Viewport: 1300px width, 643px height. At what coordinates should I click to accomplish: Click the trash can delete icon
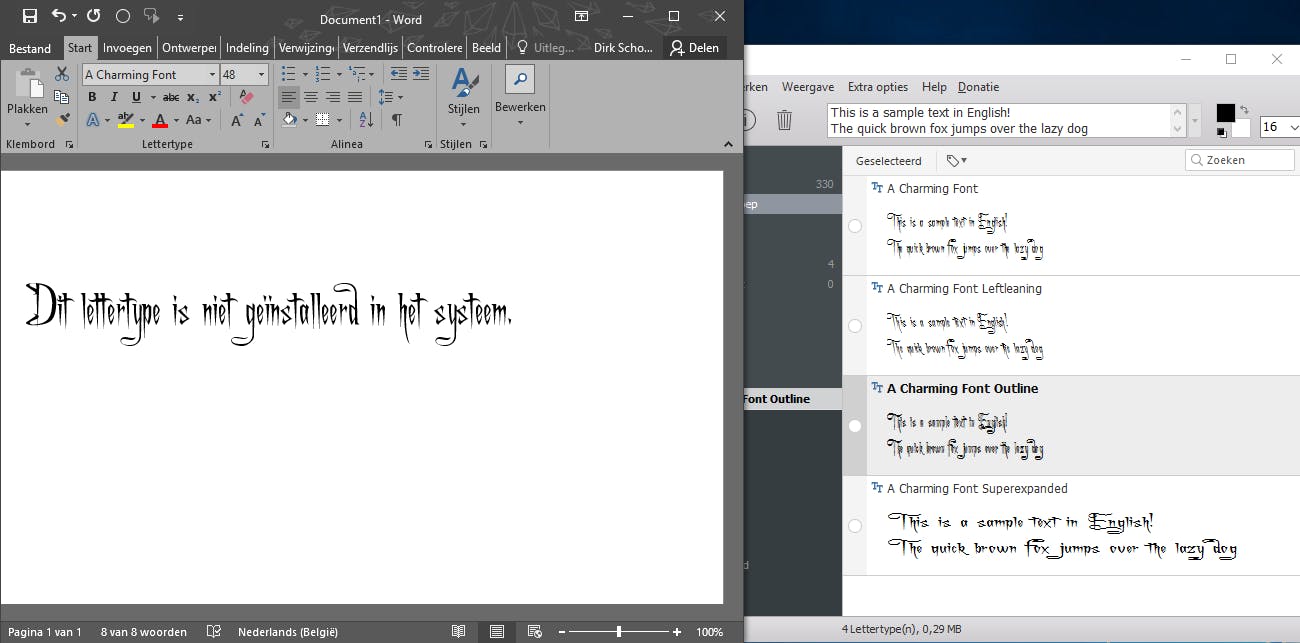point(785,120)
